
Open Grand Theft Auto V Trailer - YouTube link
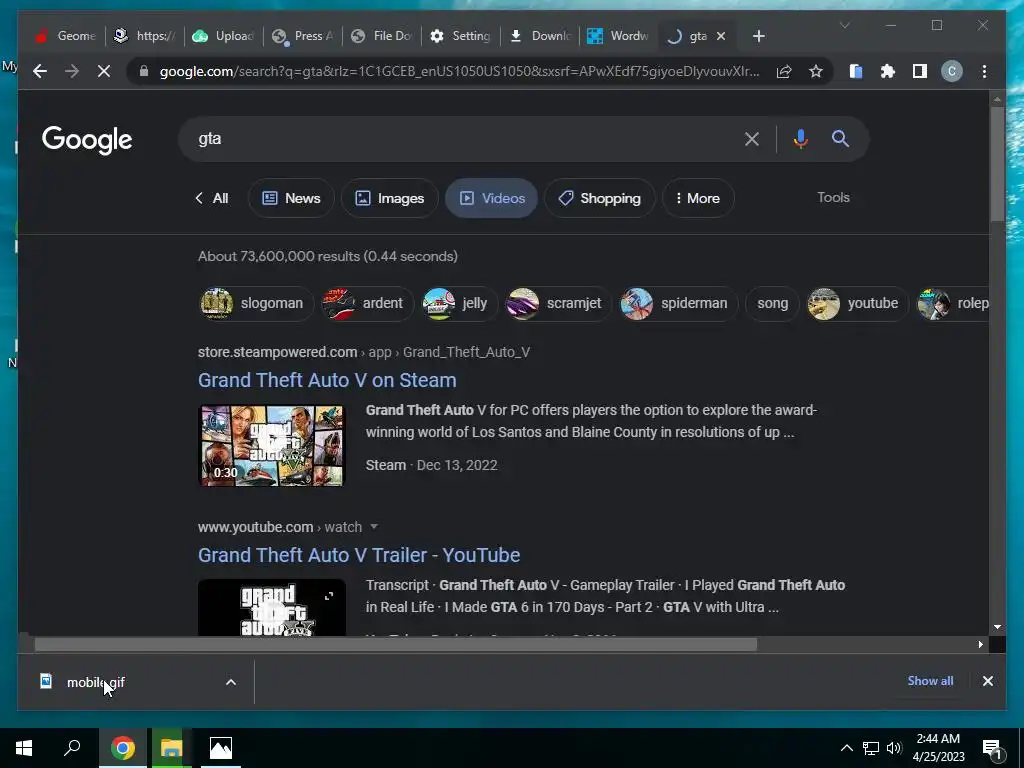[x=359, y=555]
